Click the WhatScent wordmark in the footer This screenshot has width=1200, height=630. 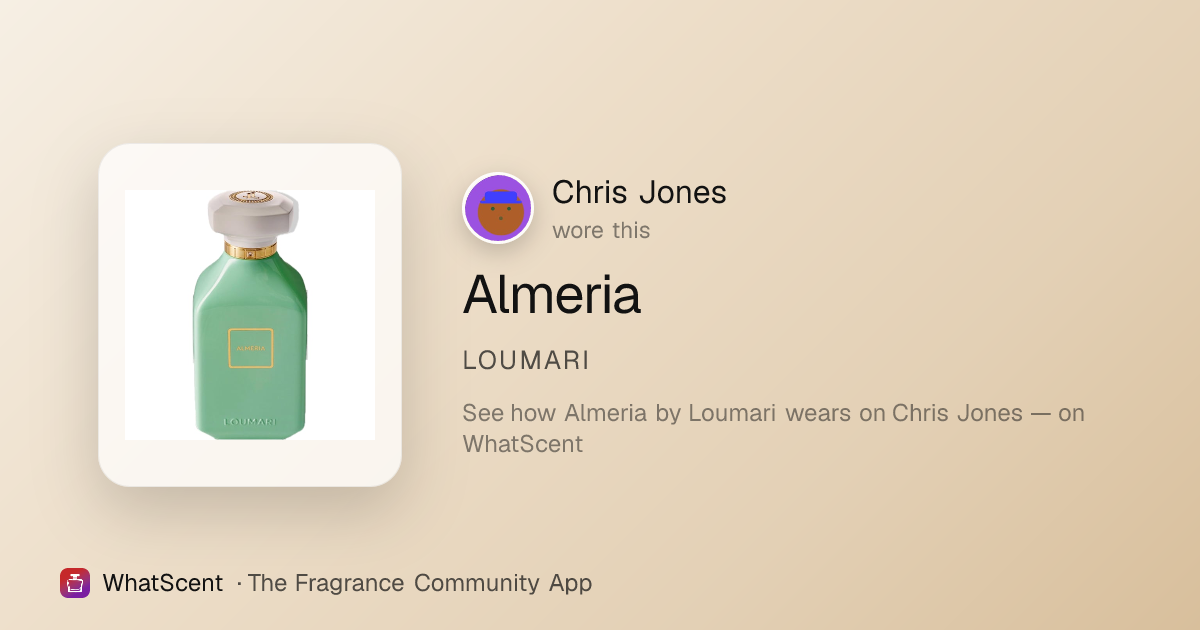162,583
